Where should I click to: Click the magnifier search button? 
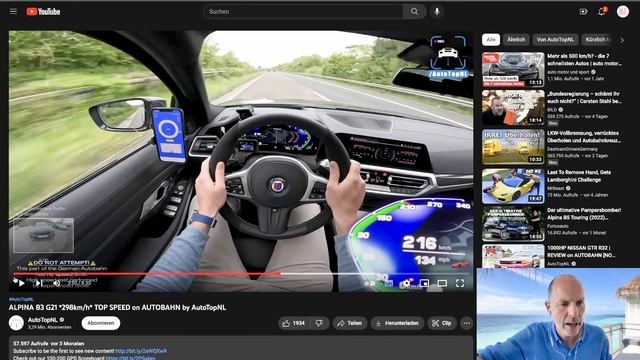point(414,11)
